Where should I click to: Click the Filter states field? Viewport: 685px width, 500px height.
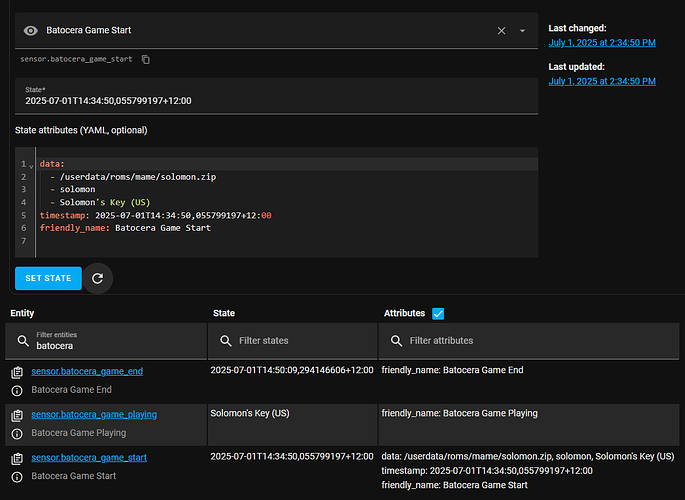coord(292,341)
